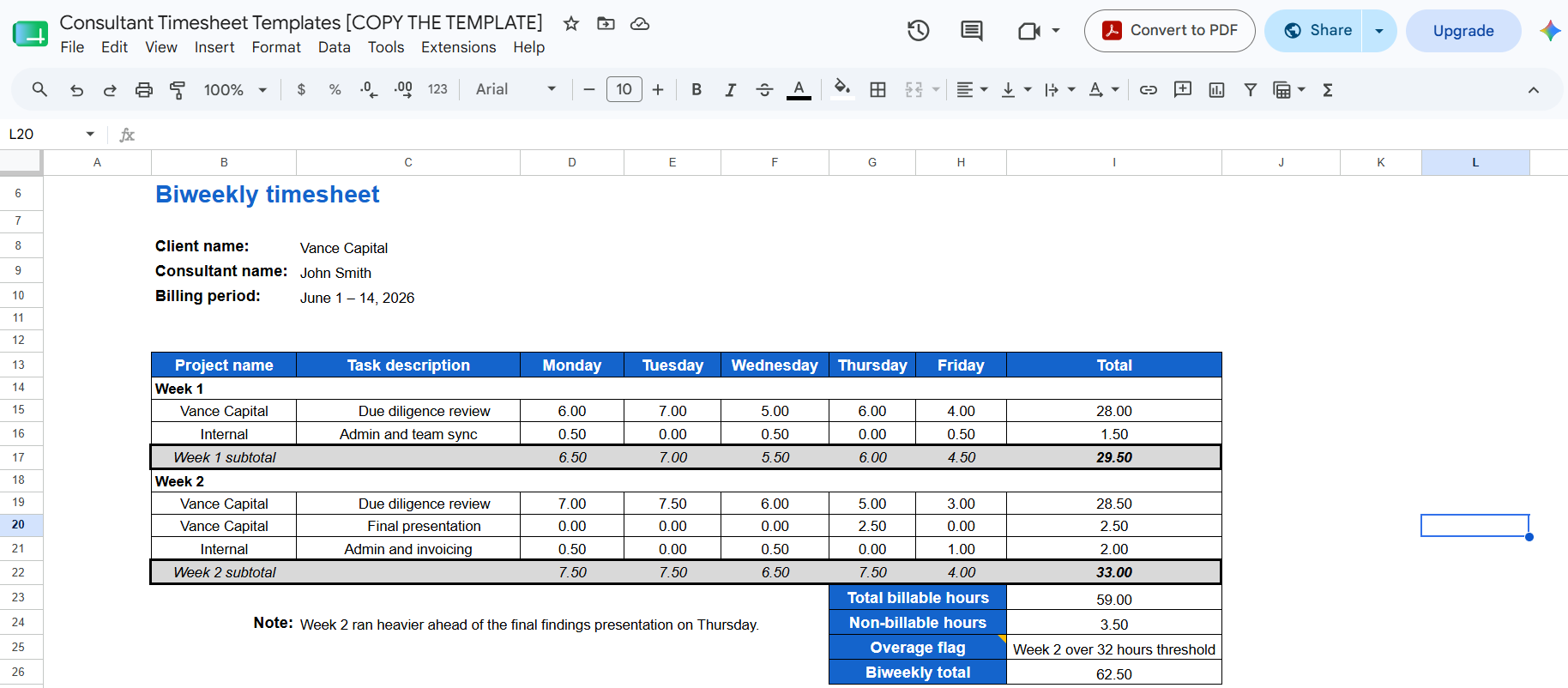The height and width of the screenshot is (688, 1568).
Task: Decrease font size with minus button
Action: pyautogui.click(x=589, y=89)
